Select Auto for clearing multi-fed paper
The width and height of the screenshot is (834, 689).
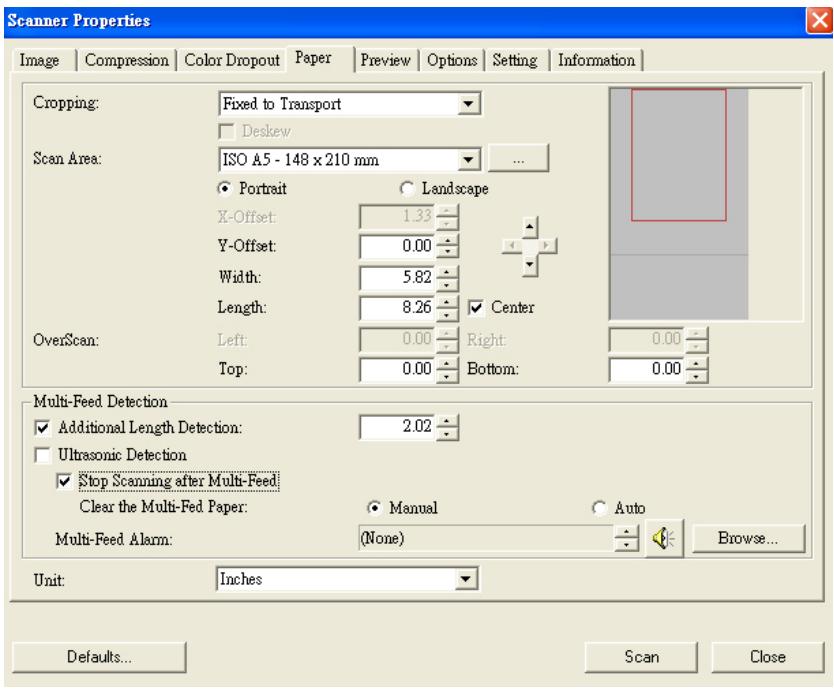tap(599, 508)
